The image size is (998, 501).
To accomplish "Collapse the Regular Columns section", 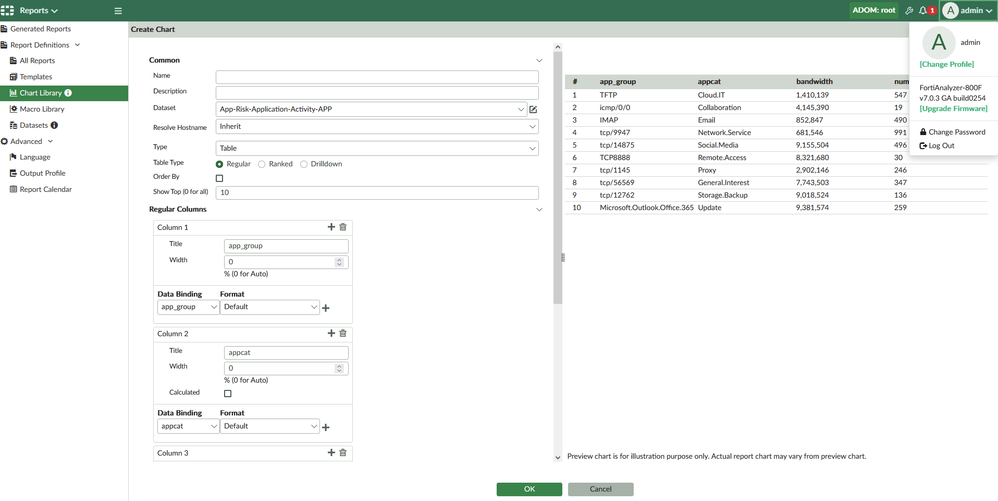I will pos(539,210).
